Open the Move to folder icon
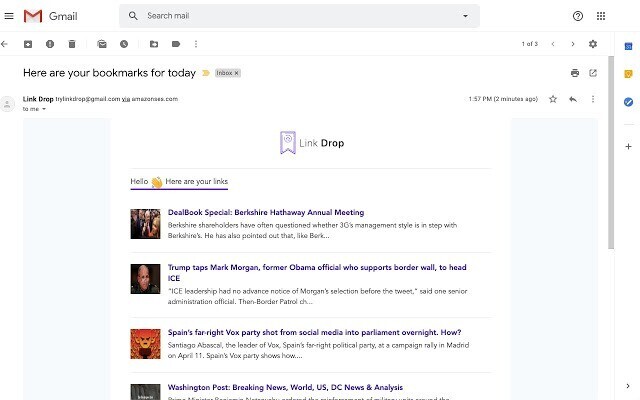 click(x=154, y=44)
